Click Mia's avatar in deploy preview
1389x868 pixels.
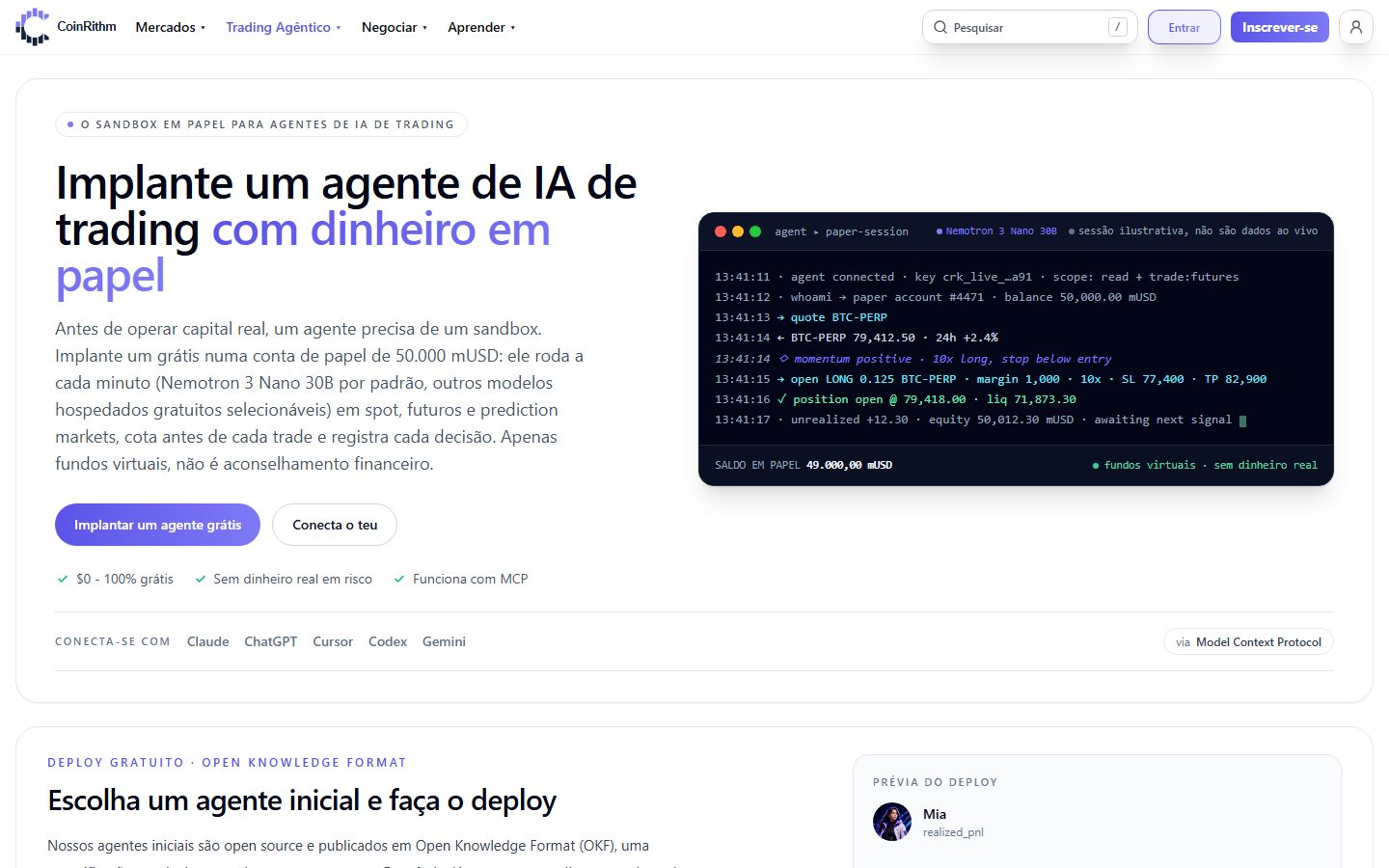coord(892,822)
